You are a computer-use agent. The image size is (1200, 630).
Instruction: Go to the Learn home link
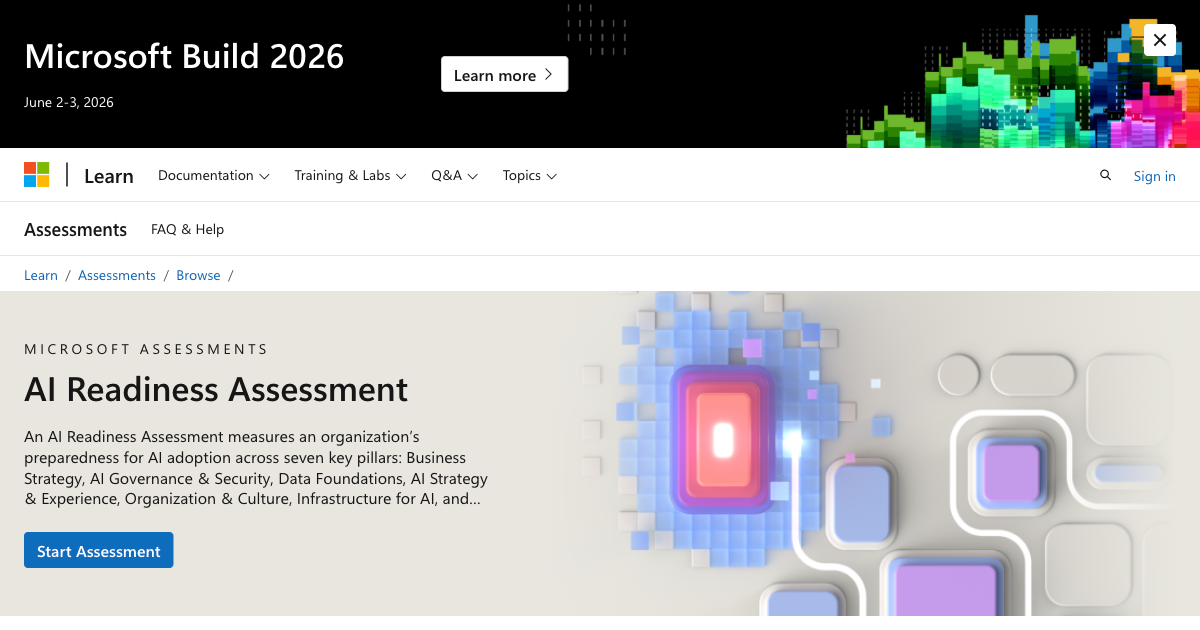point(109,176)
